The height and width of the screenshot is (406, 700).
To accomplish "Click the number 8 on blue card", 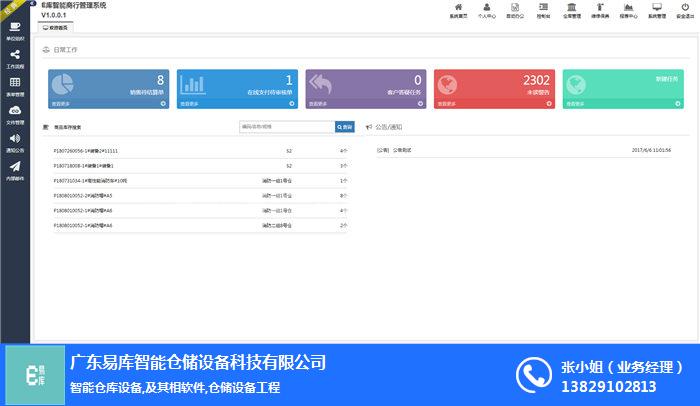I will [x=160, y=80].
